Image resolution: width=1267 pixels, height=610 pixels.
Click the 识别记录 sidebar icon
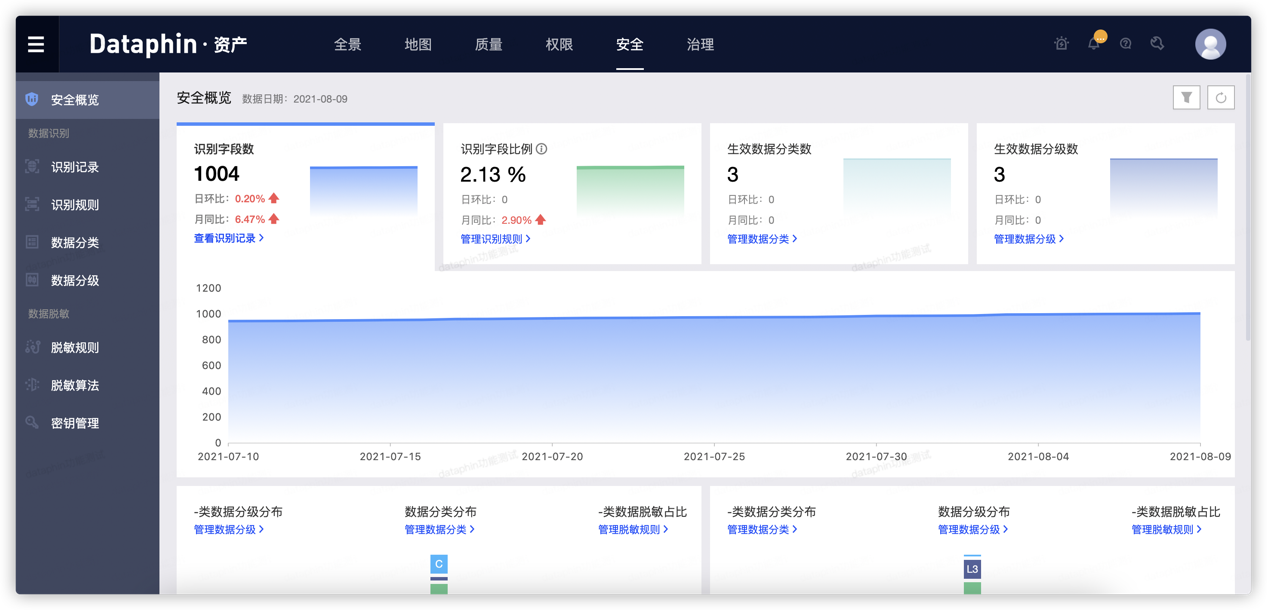pyautogui.click(x=32, y=167)
